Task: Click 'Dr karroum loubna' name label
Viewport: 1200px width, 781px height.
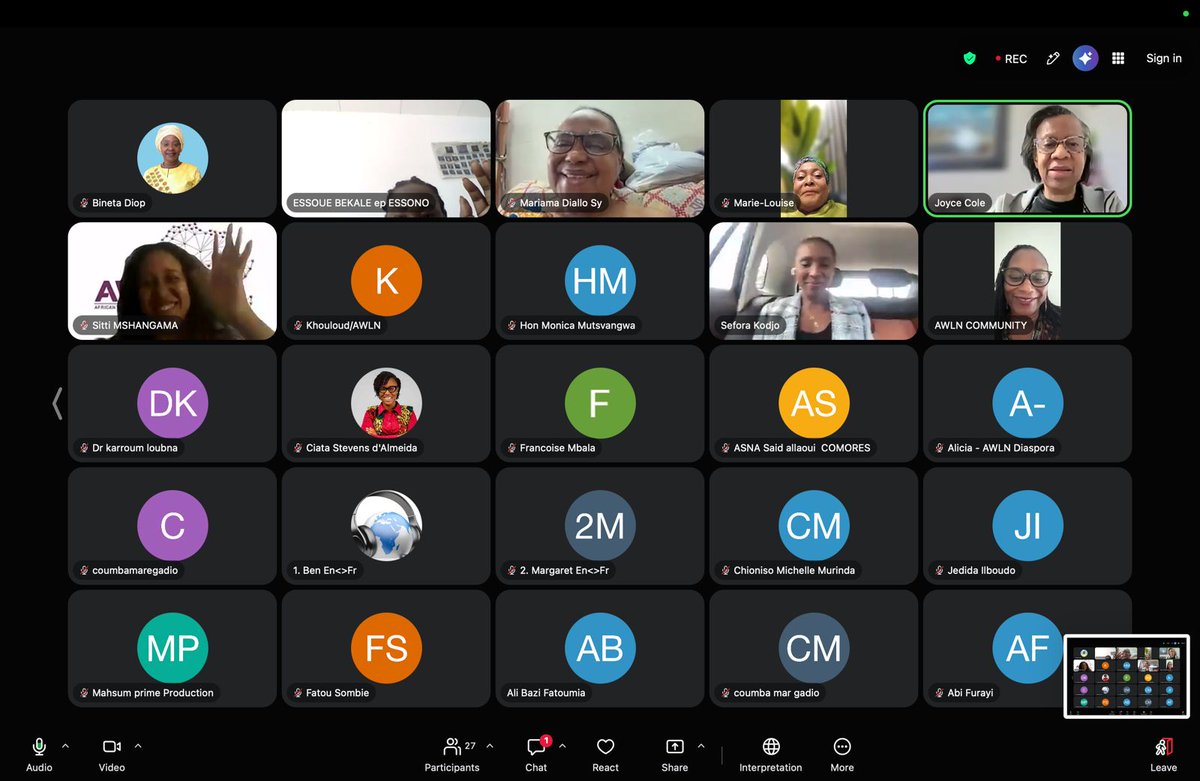Action: coord(135,448)
